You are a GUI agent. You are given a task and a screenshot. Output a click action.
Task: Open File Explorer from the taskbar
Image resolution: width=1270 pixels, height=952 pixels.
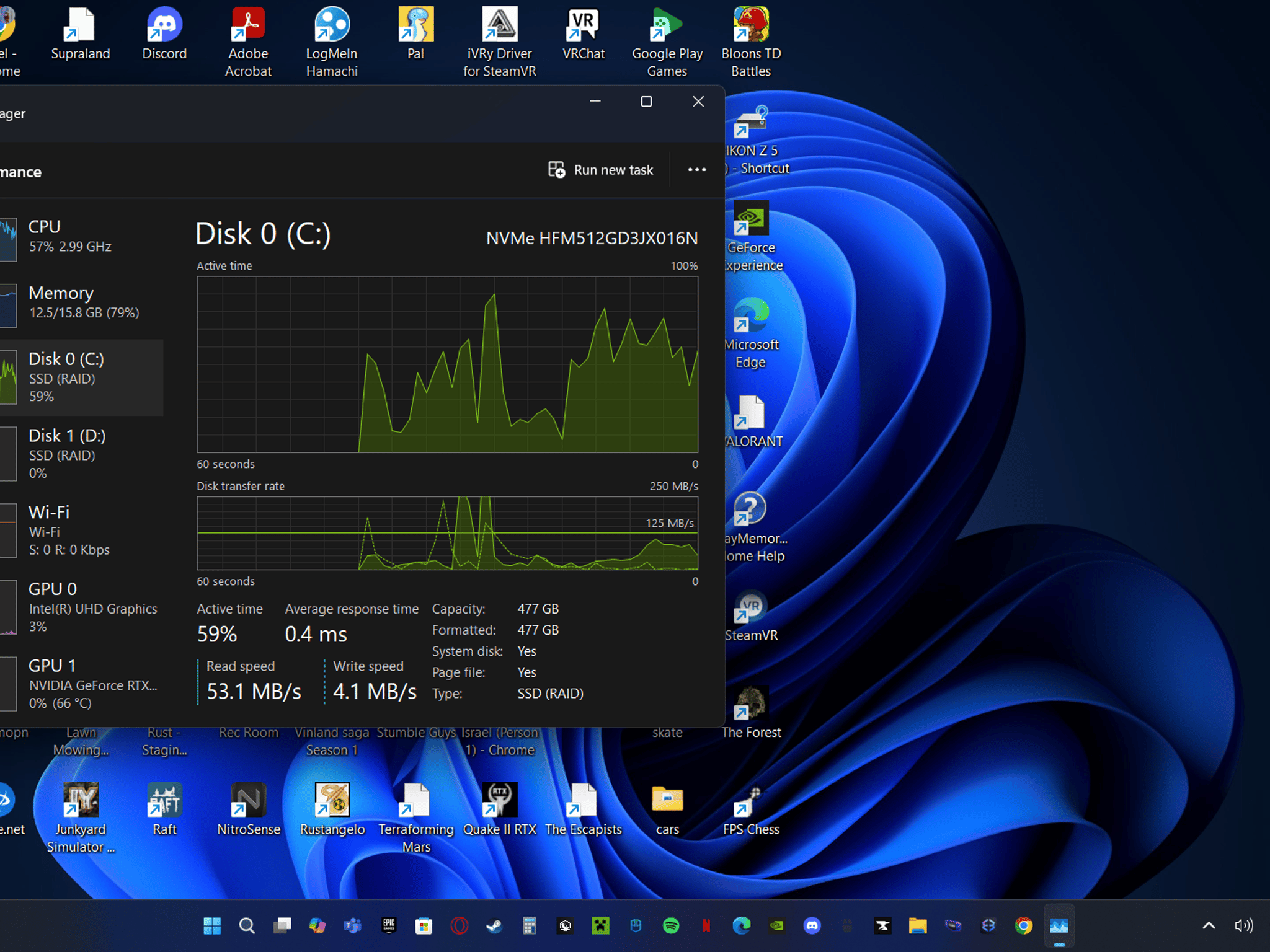[918, 926]
